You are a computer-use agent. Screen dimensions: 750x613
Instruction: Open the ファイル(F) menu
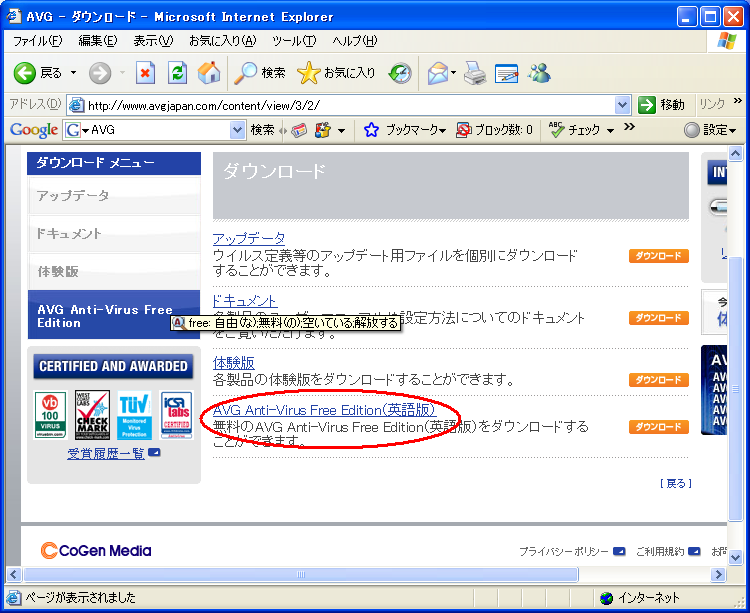tap(37, 41)
